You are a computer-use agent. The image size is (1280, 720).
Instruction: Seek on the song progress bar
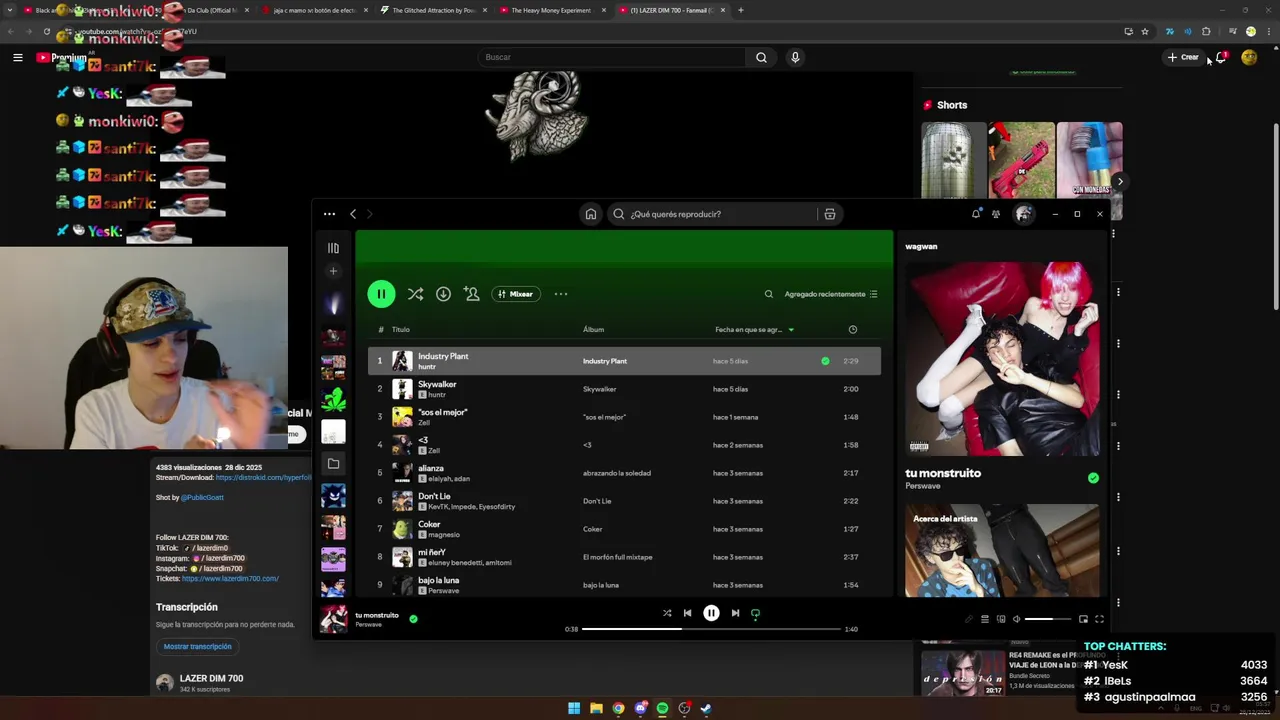pos(711,629)
